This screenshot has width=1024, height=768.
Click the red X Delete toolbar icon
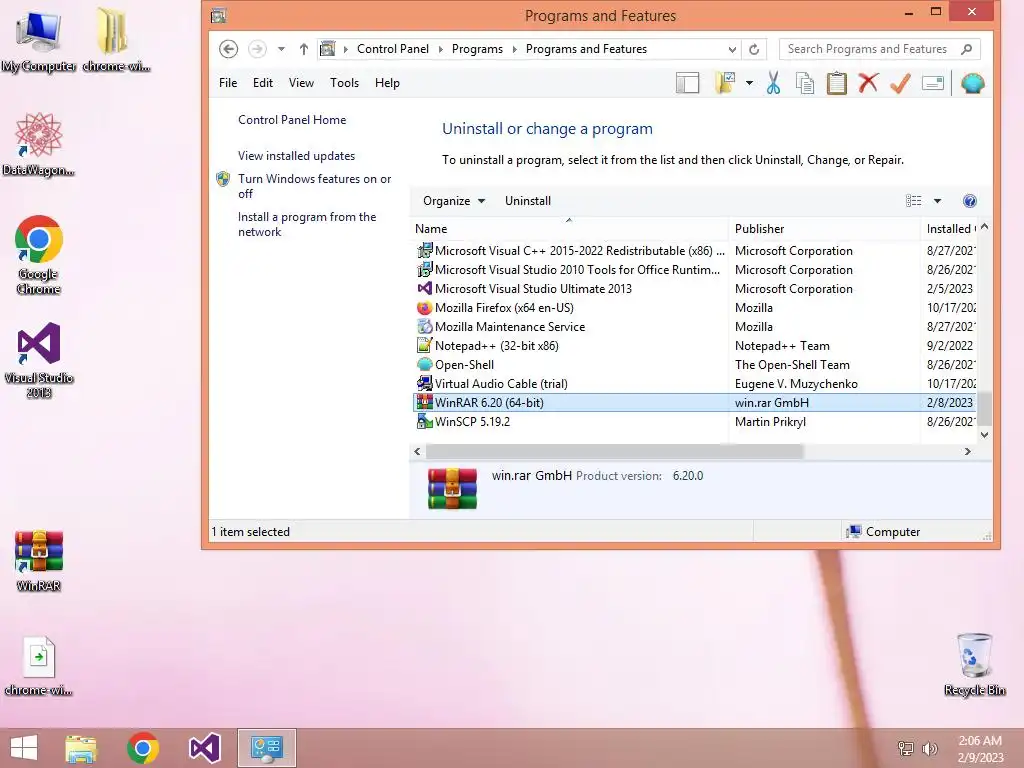pyautogui.click(x=868, y=83)
